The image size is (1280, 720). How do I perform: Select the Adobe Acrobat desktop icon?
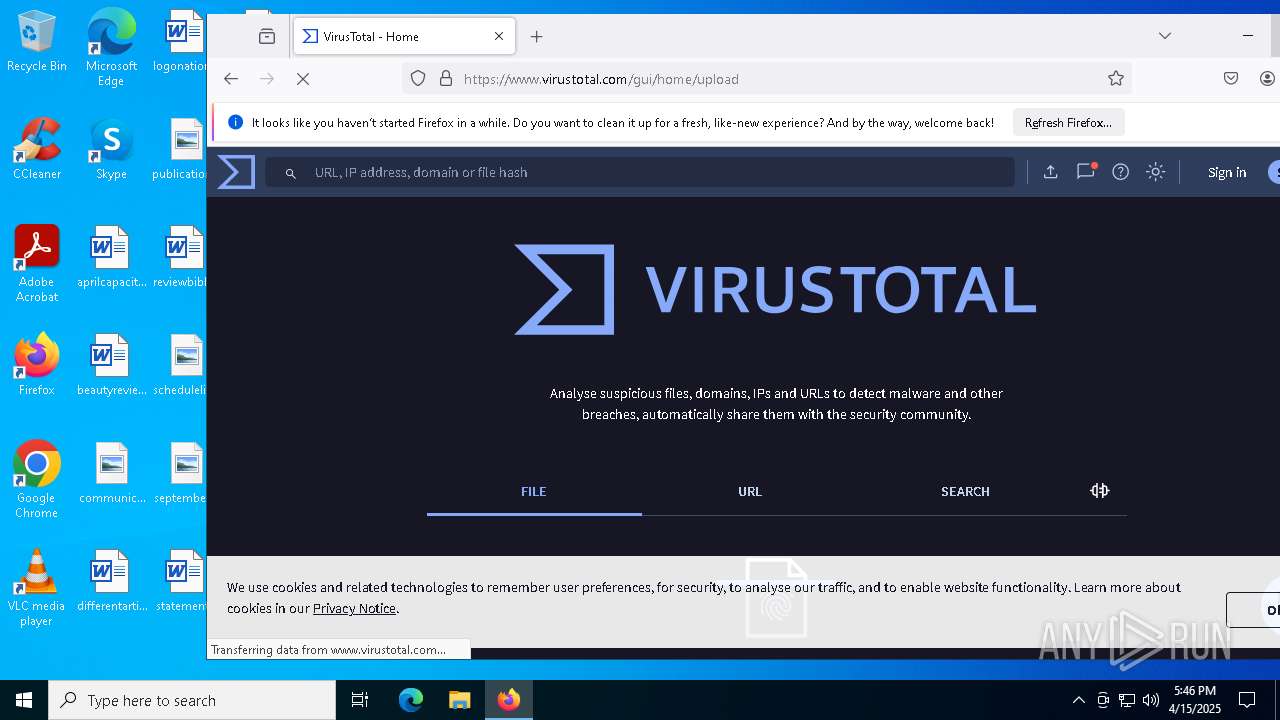click(37, 264)
